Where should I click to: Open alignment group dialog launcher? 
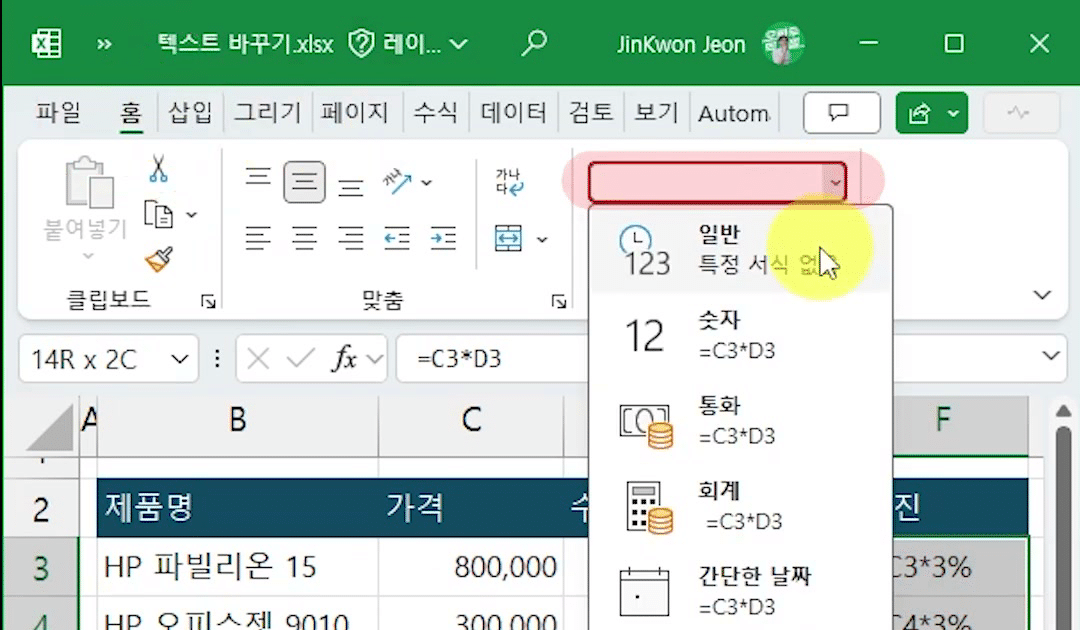[559, 301]
